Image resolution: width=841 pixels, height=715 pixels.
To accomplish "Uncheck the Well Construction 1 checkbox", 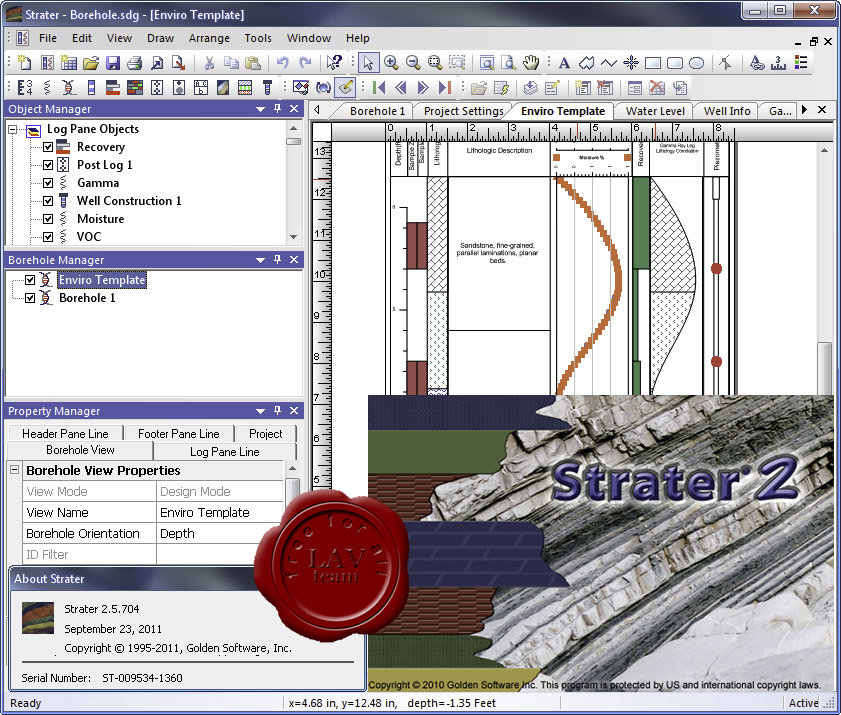I will click(x=48, y=201).
